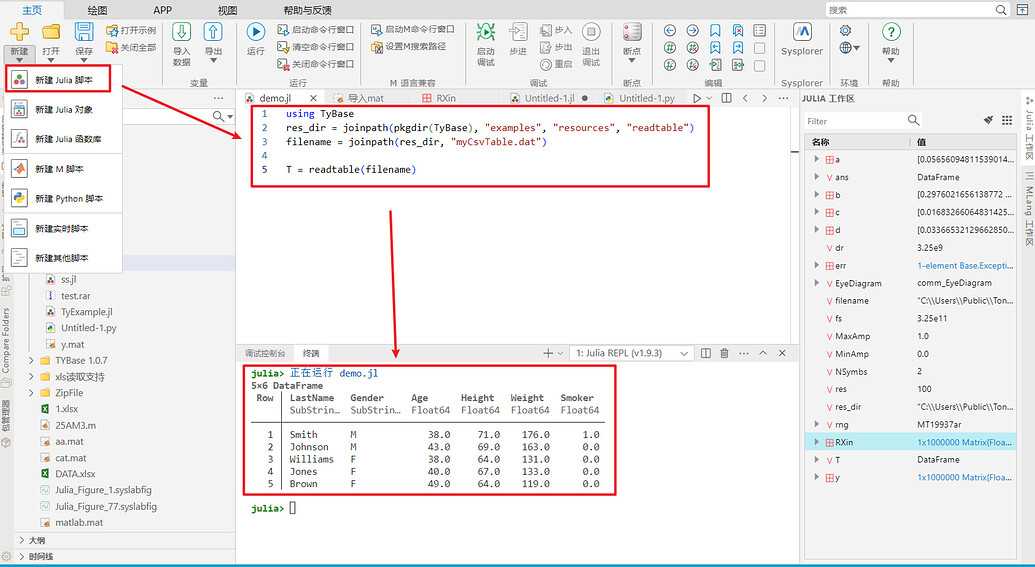Click the clear bookmarks icon with red X
1035x567 pixels.
[x=738, y=30]
